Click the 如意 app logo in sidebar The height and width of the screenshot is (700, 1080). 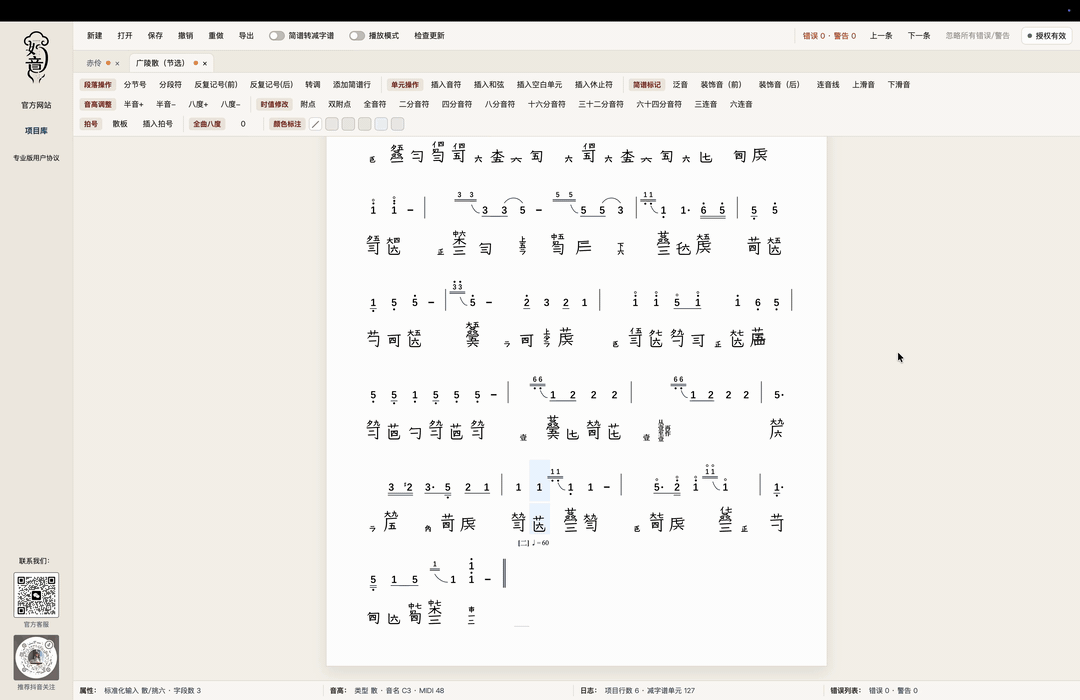click(37, 57)
